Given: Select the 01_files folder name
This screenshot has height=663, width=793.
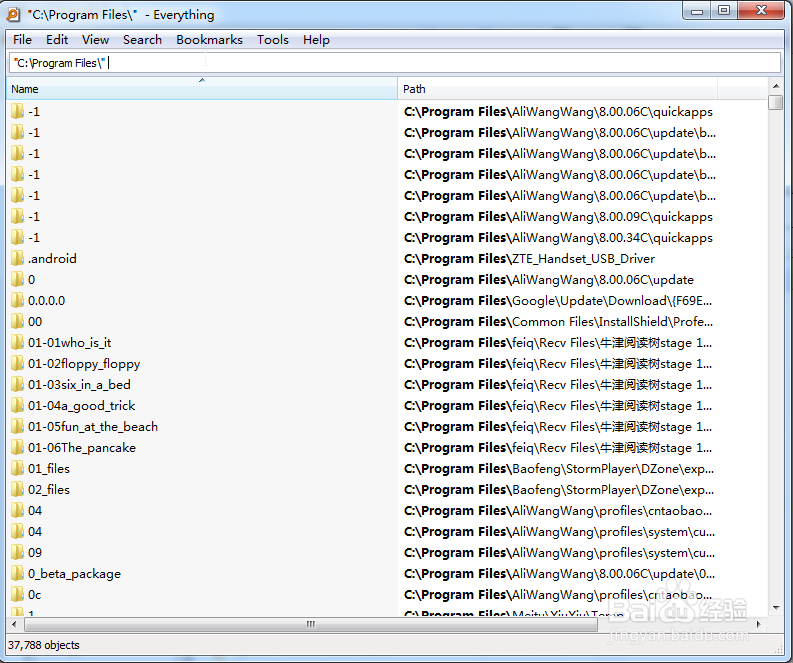Looking at the screenshot, I should [49, 468].
